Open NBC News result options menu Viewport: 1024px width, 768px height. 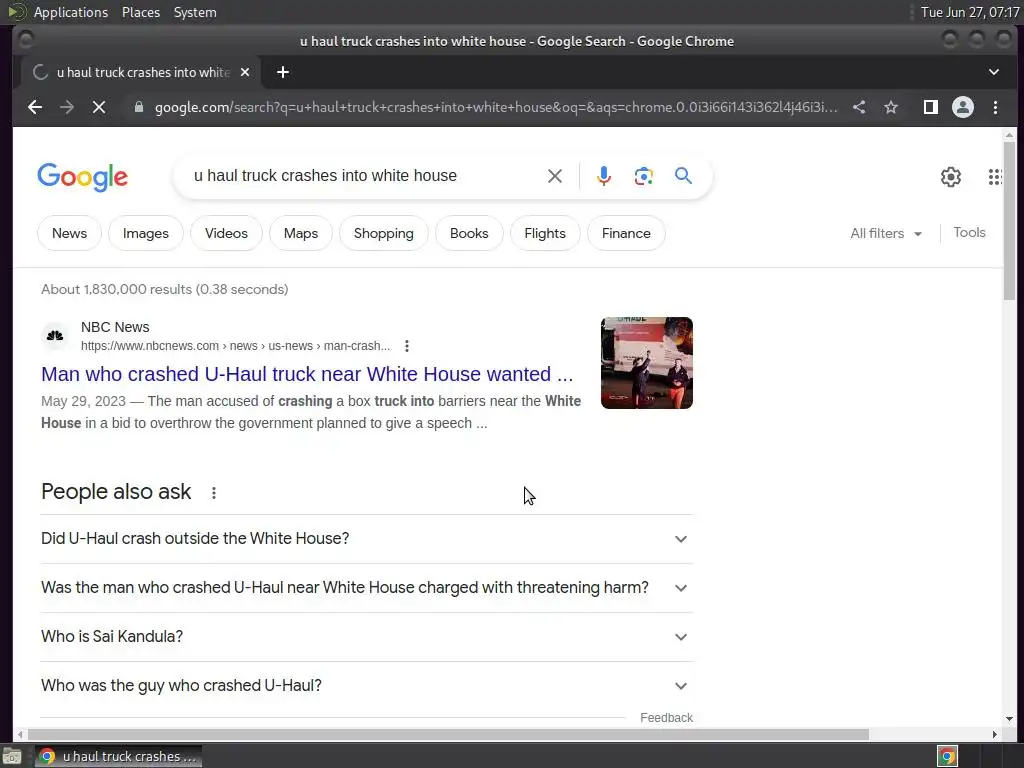[x=407, y=346]
